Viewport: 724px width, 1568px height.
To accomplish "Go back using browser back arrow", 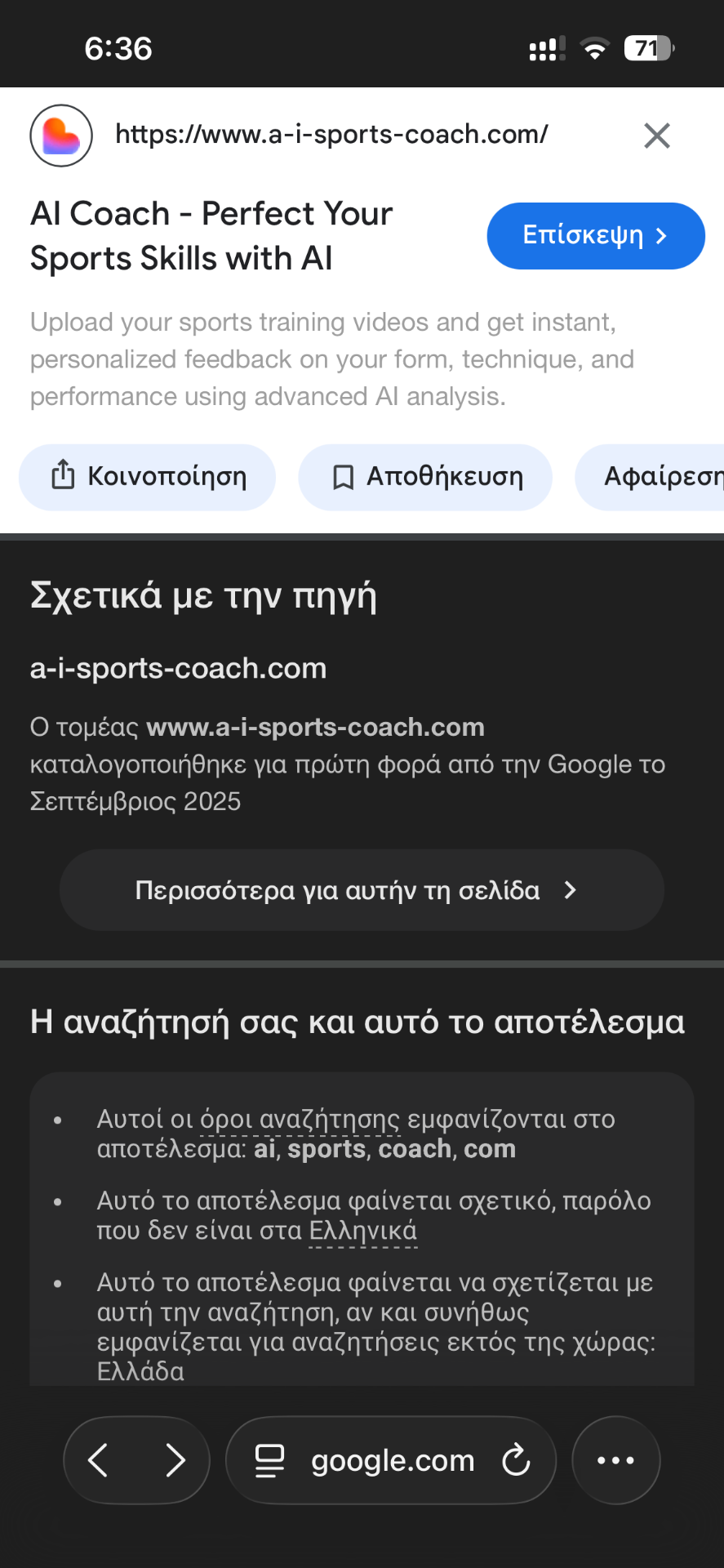I will 99,1460.
